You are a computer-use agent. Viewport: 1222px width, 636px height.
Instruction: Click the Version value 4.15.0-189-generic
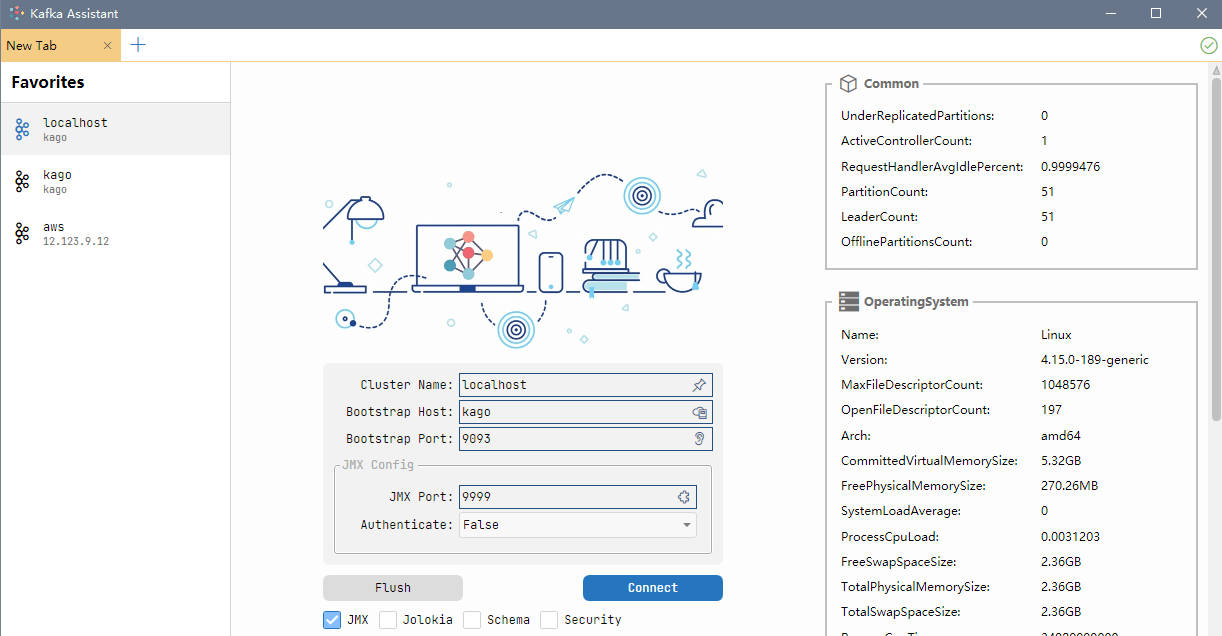pyautogui.click(x=1095, y=360)
